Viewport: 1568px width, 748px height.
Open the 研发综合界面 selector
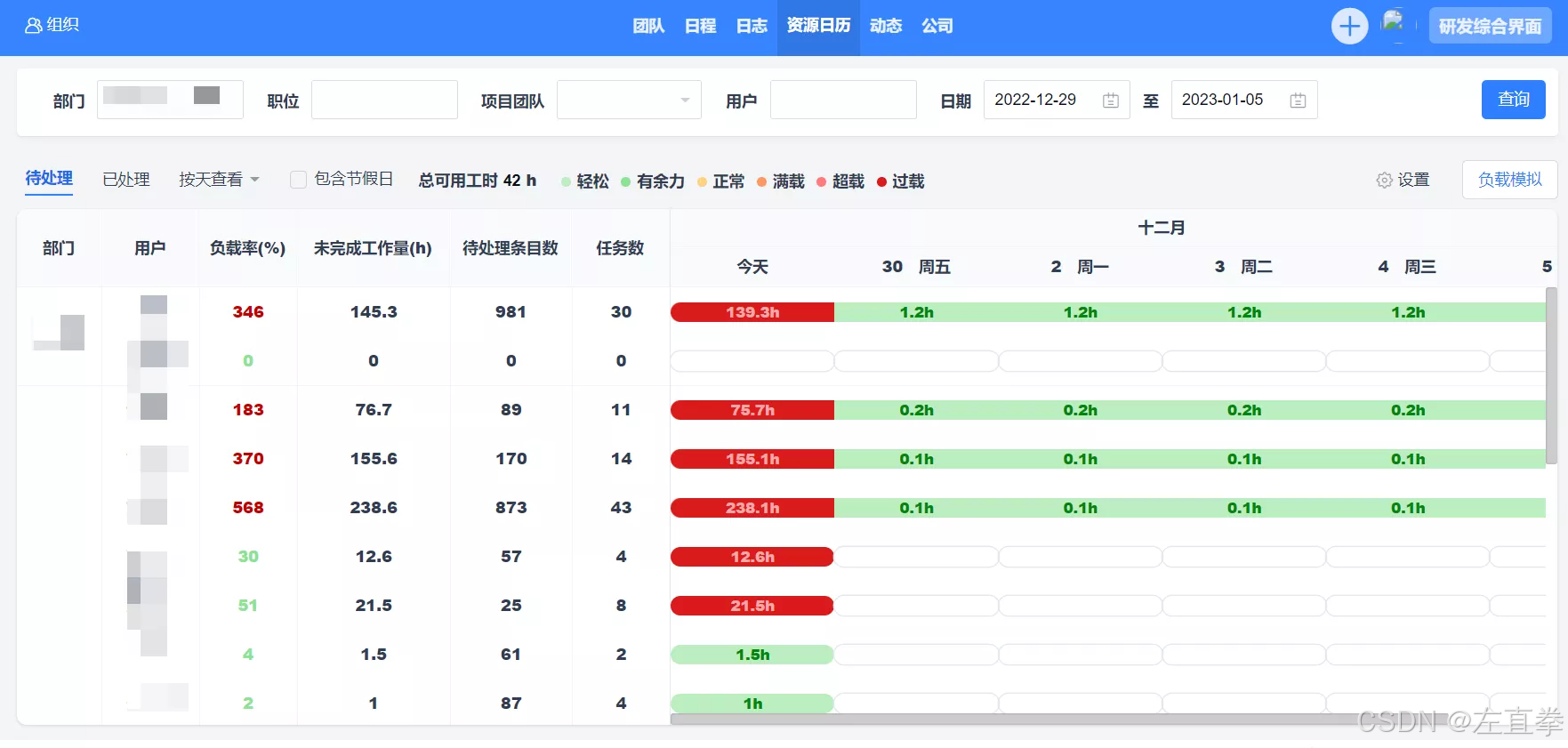click(x=1490, y=27)
